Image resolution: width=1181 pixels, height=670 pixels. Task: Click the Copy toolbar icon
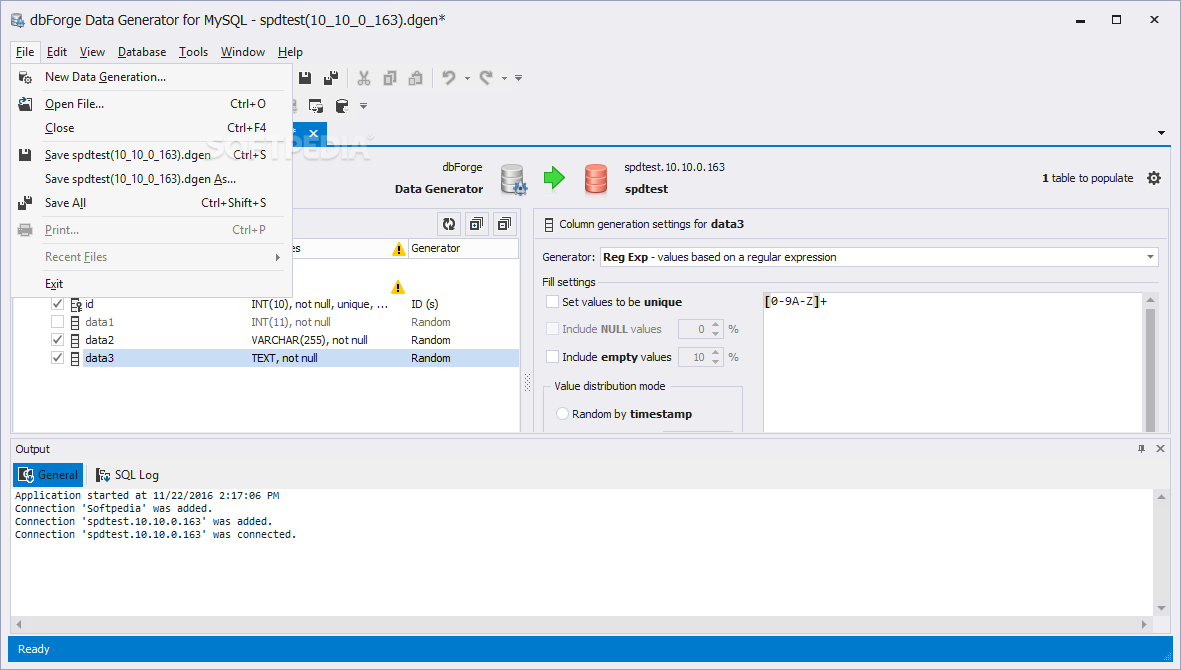pyautogui.click(x=389, y=78)
